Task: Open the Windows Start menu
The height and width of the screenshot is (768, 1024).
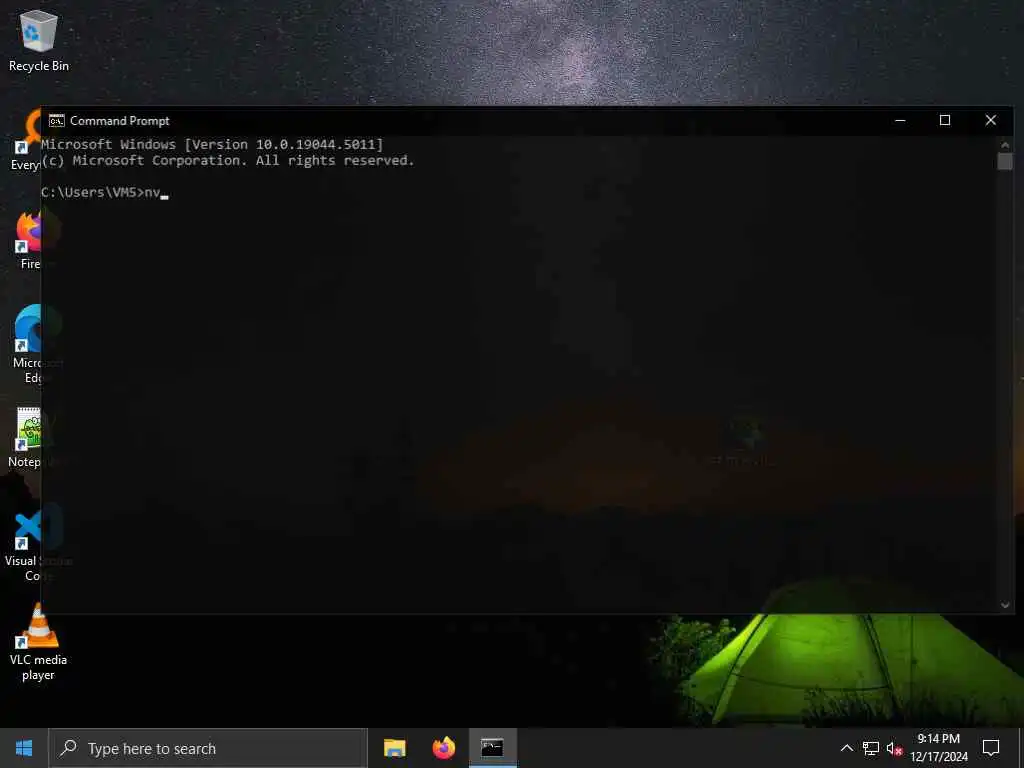Action: pos(24,748)
